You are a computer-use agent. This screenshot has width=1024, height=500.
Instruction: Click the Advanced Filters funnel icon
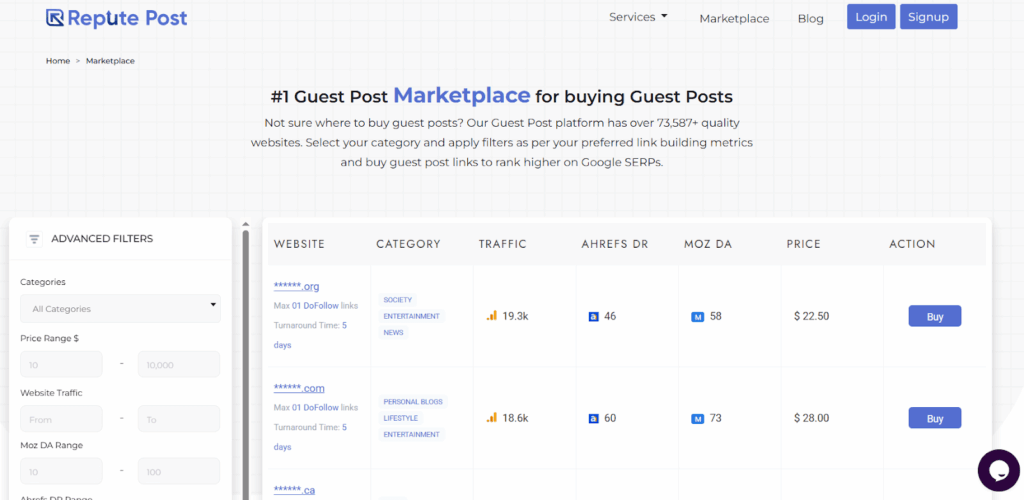coord(34,239)
